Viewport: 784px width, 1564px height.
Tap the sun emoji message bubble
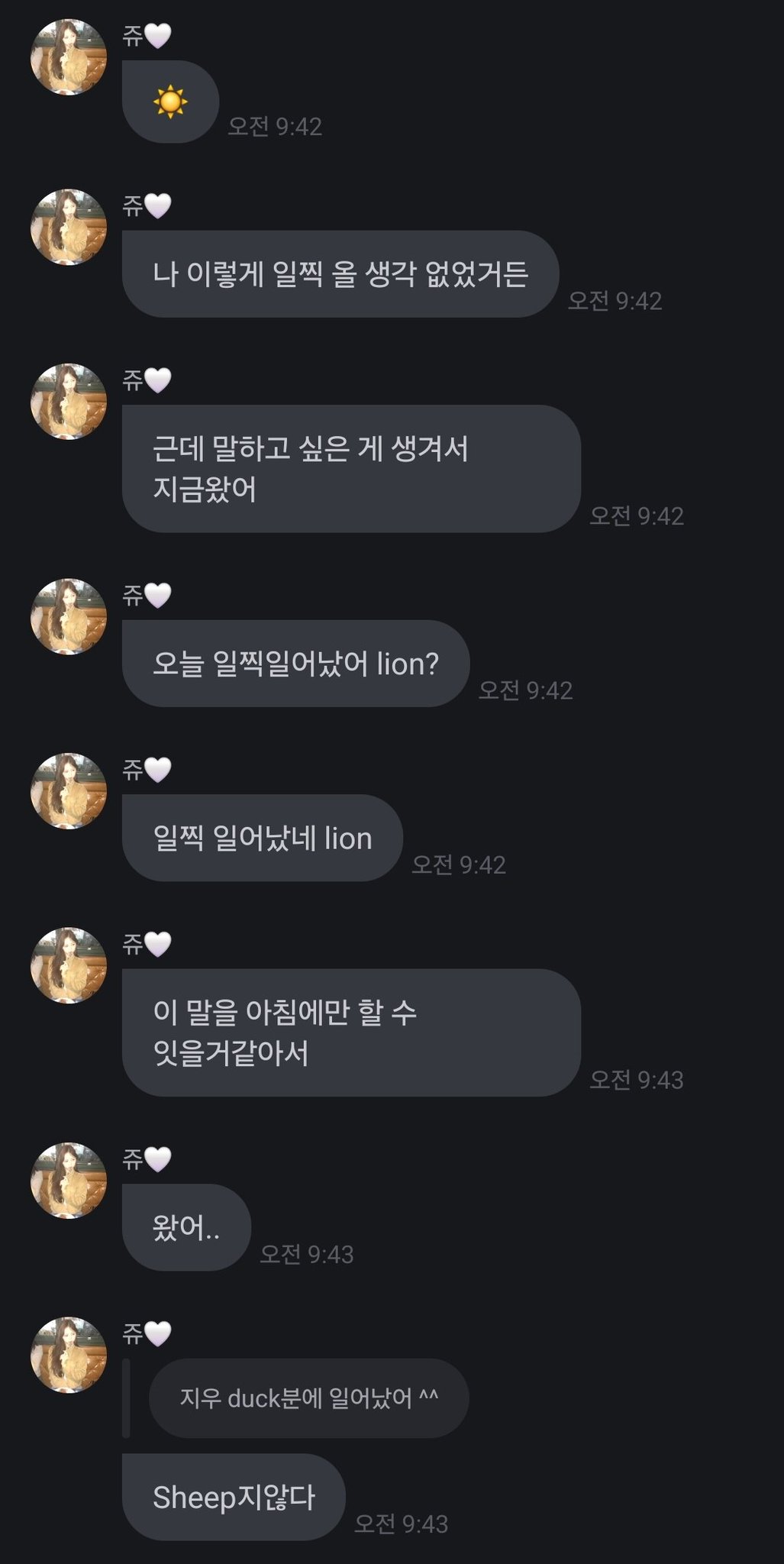[170, 102]
